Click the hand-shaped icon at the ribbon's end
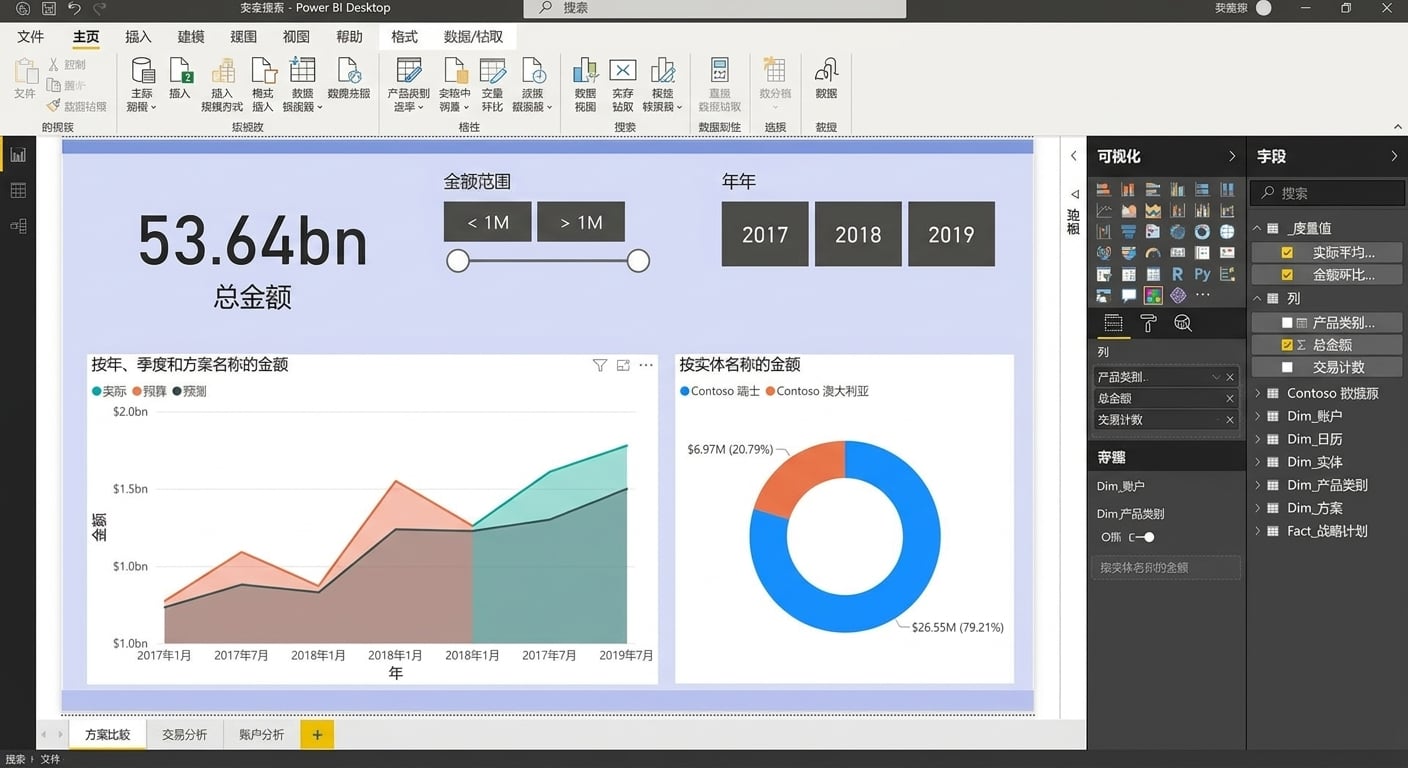The height and width of the screenshot is (768, 1408). point(826,70)
